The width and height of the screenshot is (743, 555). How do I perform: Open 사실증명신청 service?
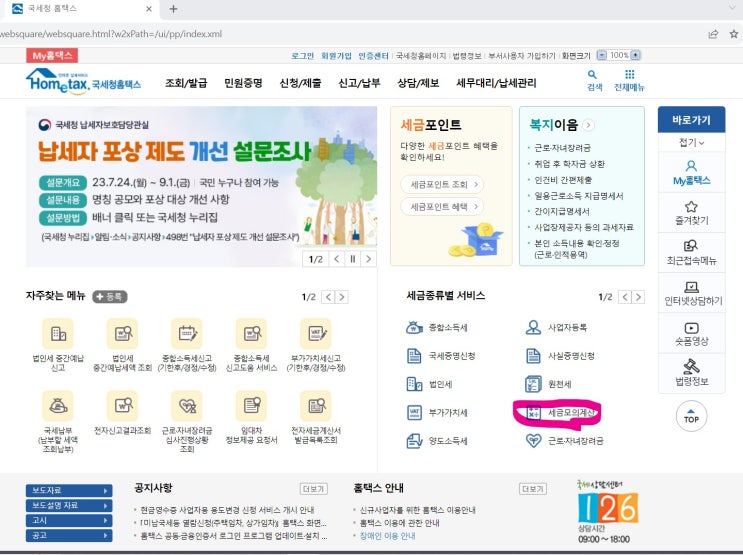click(x=560, y=356)
